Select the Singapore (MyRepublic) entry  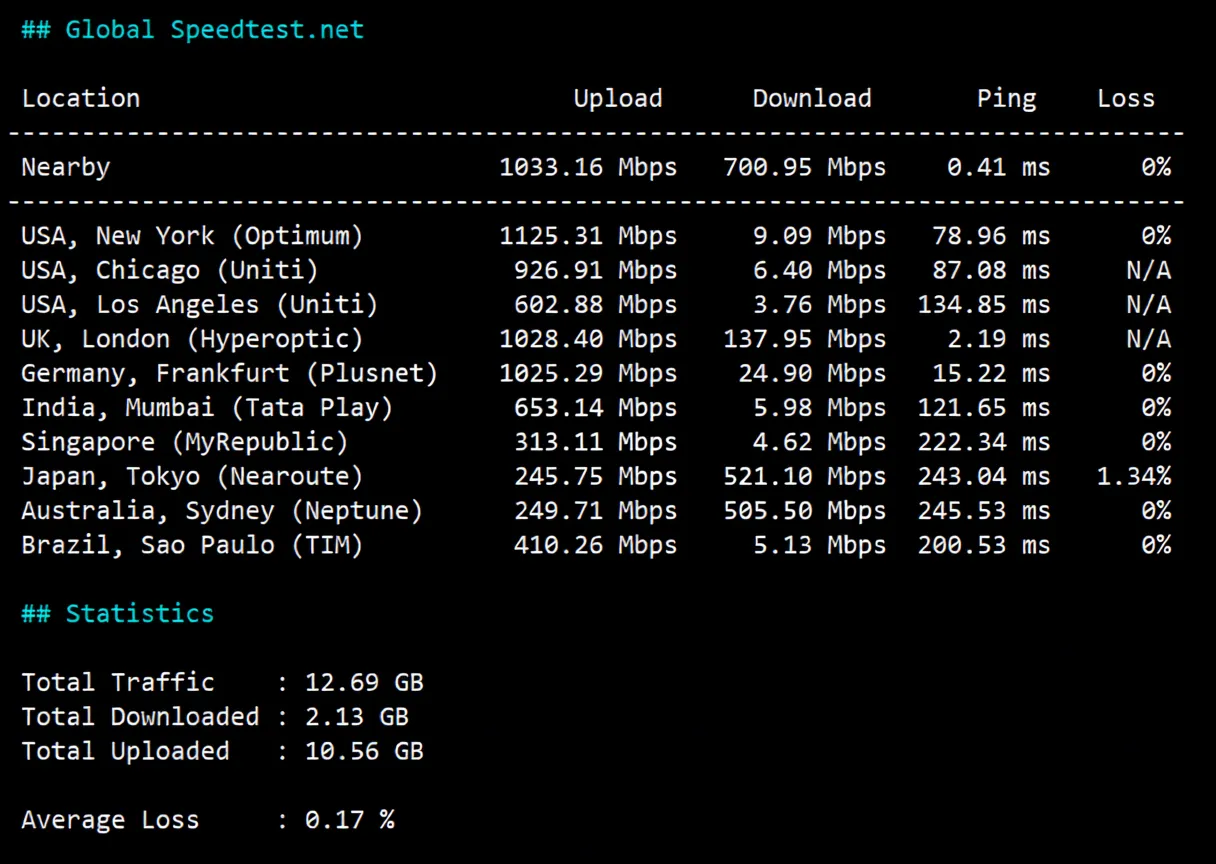coord(184,441)
